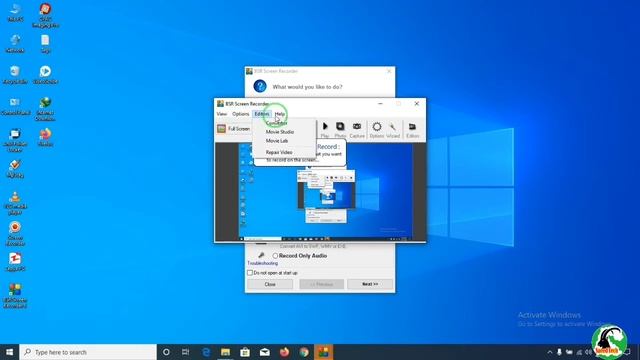Open the VLC media player desktop icon
640x360 pixels.
pos(15,203)
